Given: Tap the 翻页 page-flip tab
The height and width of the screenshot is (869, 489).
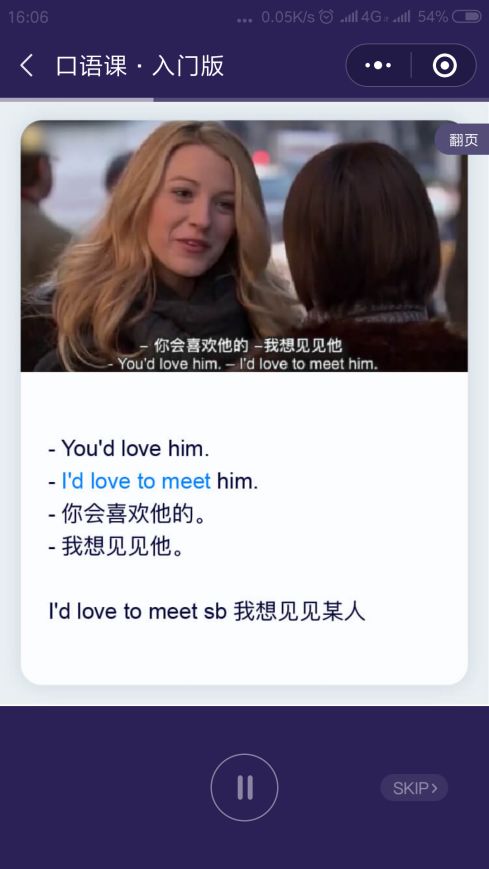Looking at the screenshot, I should pyautogui.click(x=462, y=140).
